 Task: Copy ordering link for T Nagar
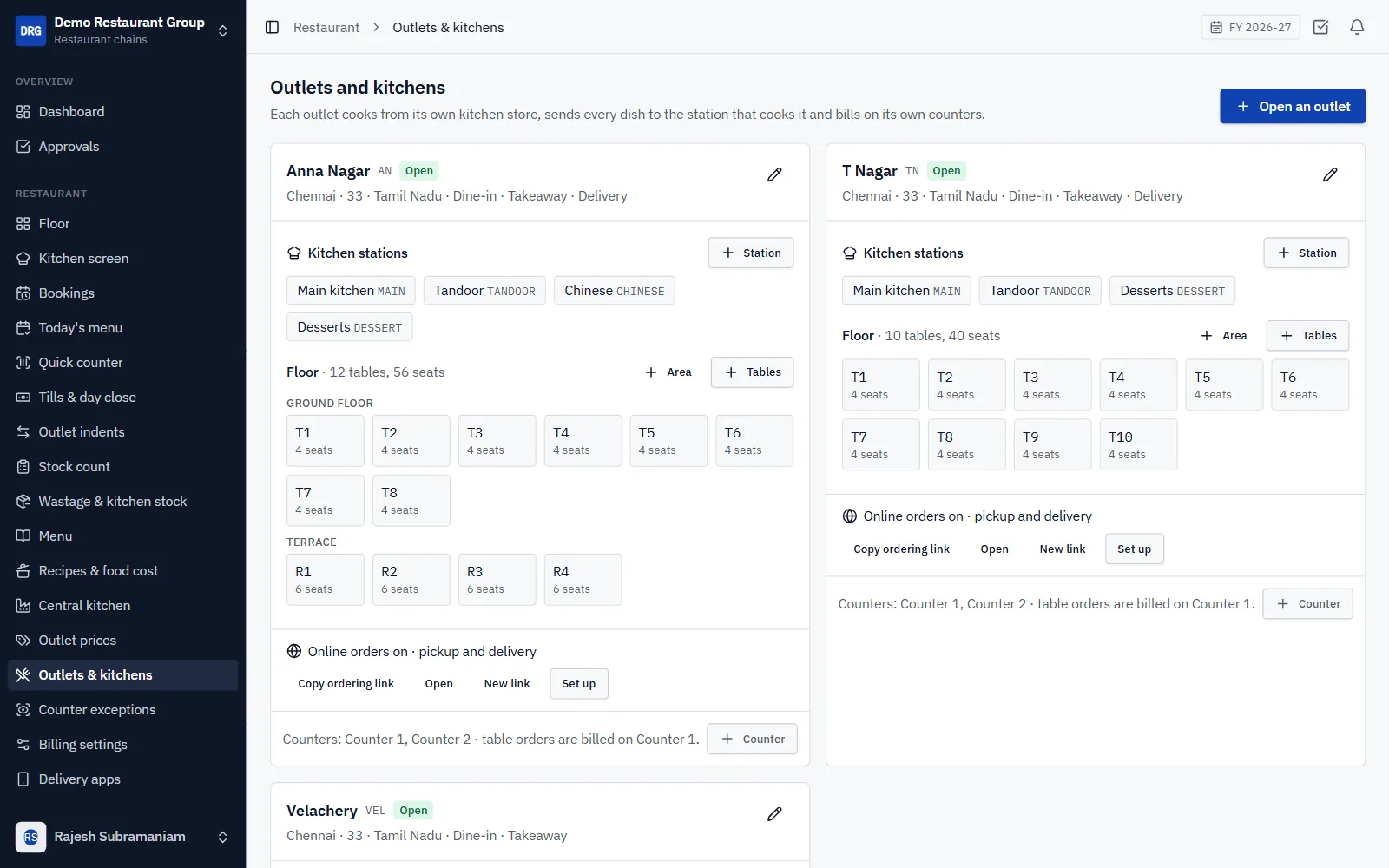(901, 549)
